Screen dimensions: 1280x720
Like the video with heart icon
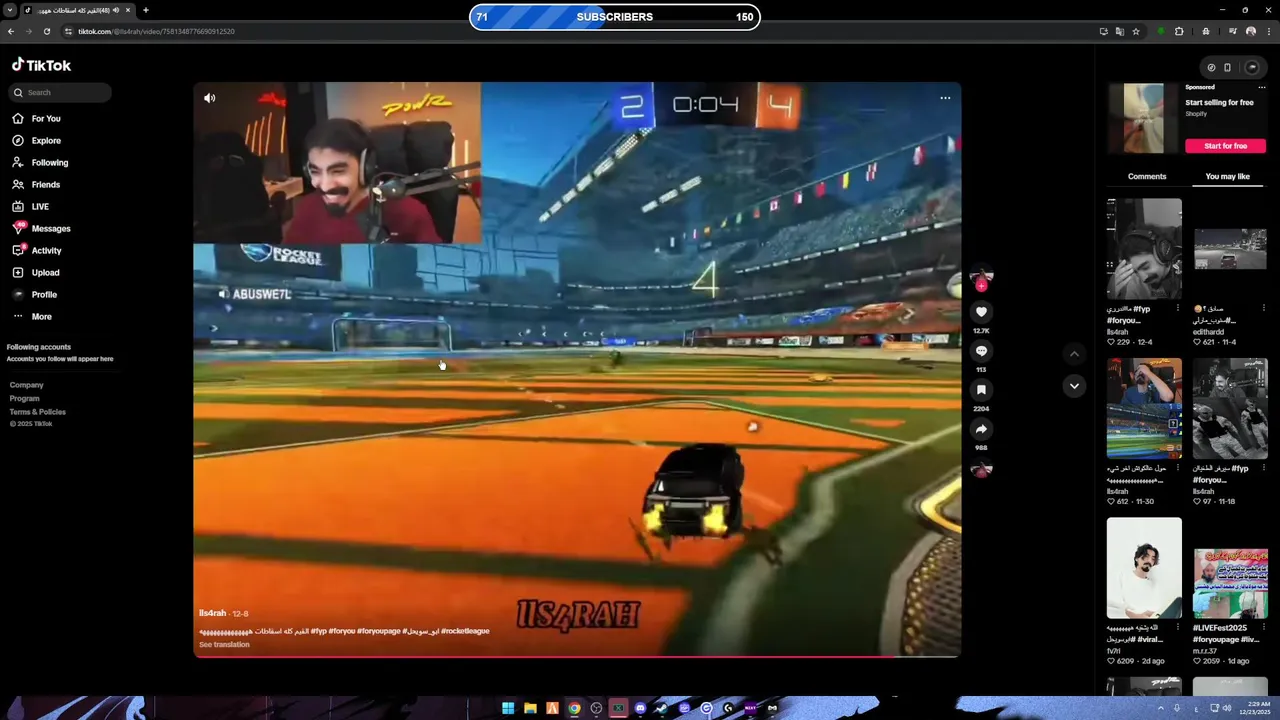[981, 312]
